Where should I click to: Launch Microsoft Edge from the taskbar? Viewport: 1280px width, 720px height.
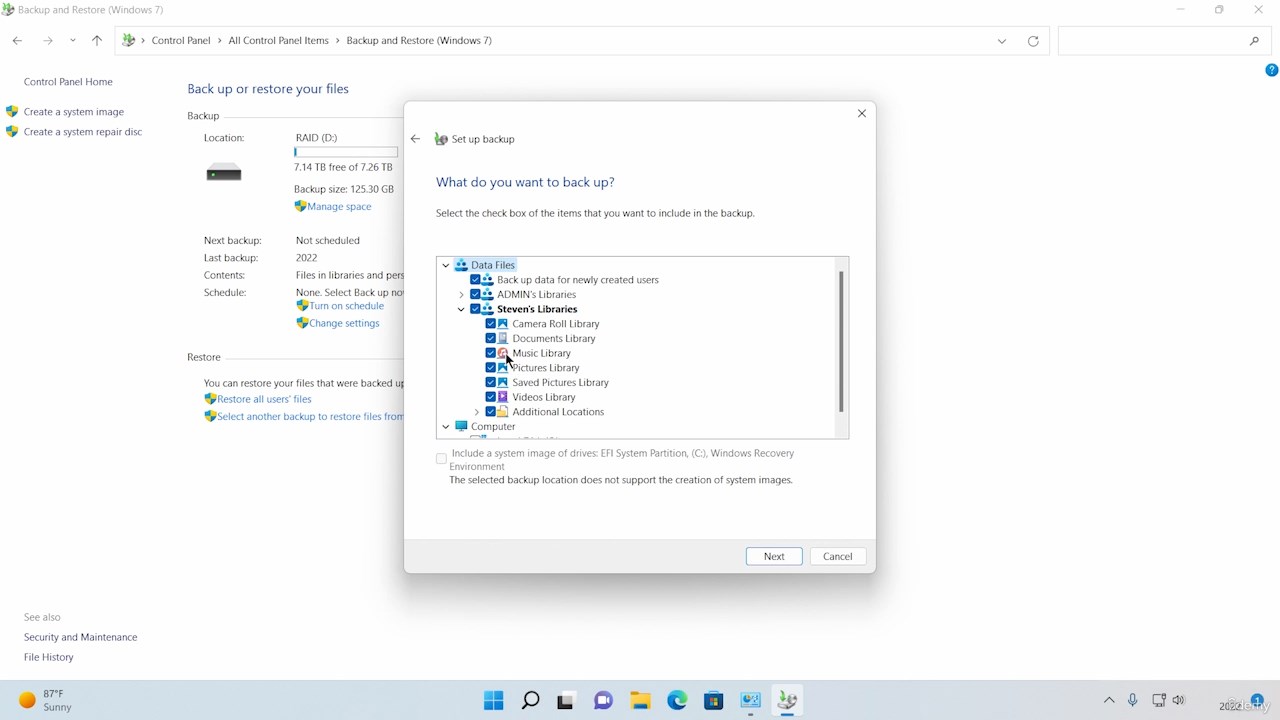(x=677, y=700)
